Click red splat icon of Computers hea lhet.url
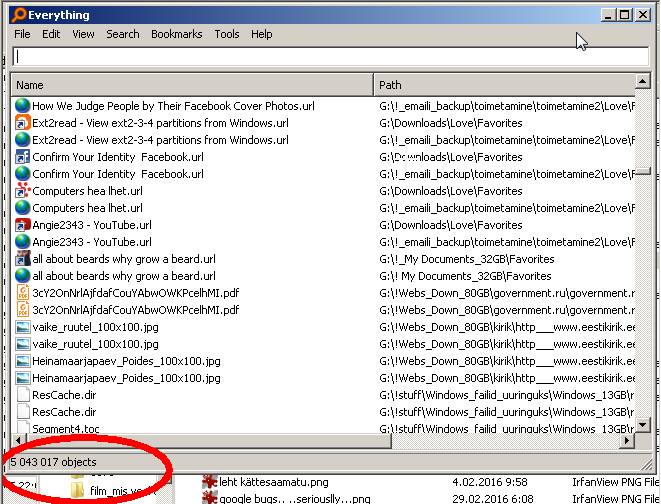 point(22,191)
